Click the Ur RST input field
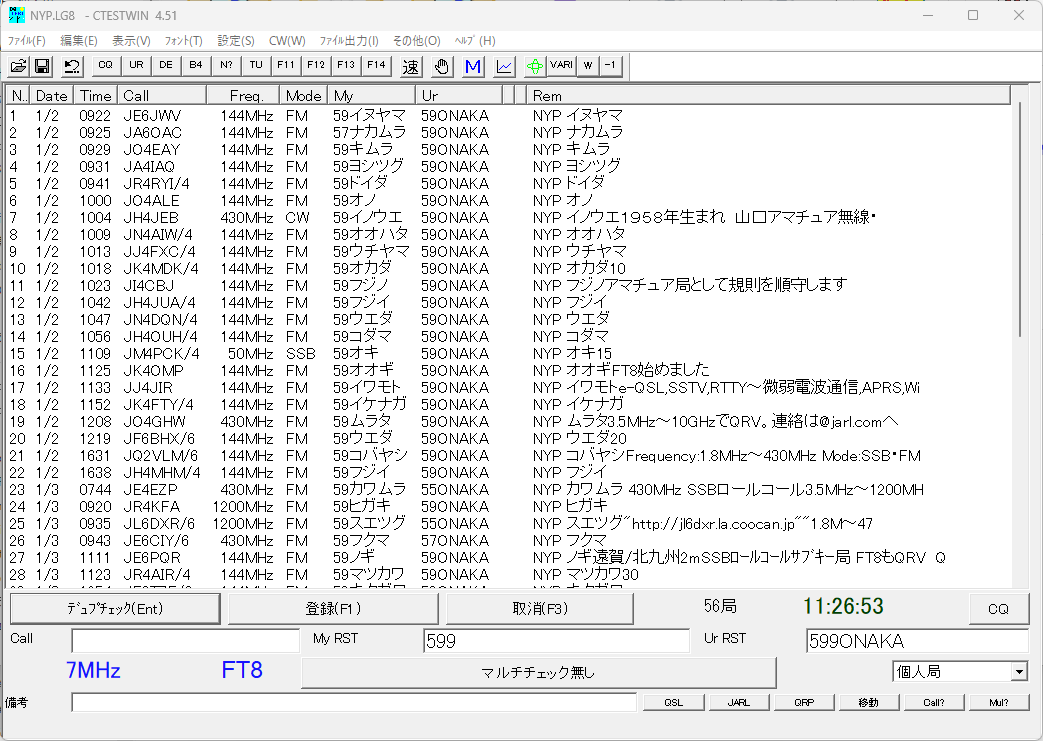Screen dimensions: 1043x741 [x=917, y=641]
